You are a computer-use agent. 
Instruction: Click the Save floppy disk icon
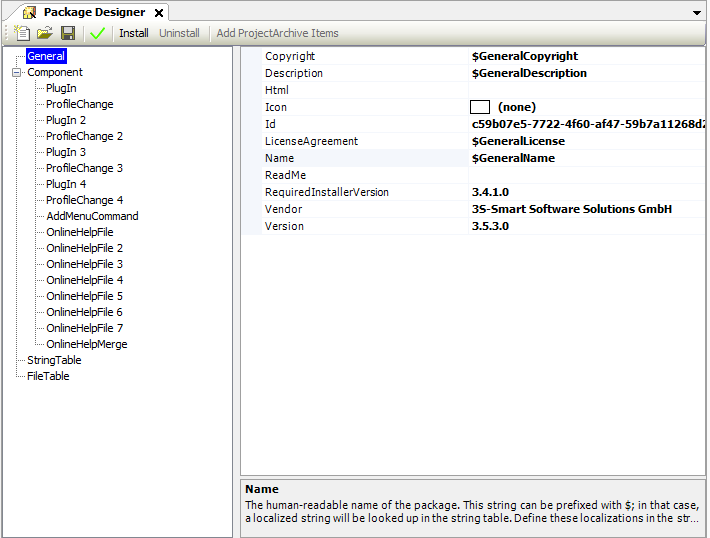[x=67, y=33]
